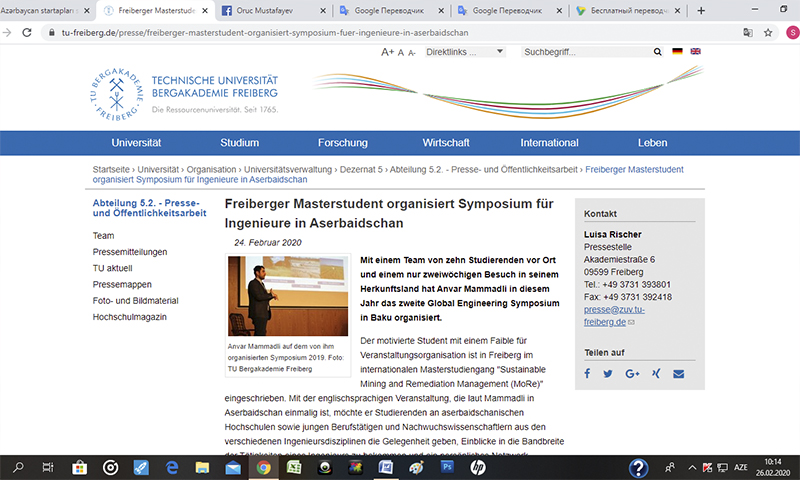Share article on Twitter
Image resolution: width=800 pixels, height=480 pixels.
coord(608,374)
